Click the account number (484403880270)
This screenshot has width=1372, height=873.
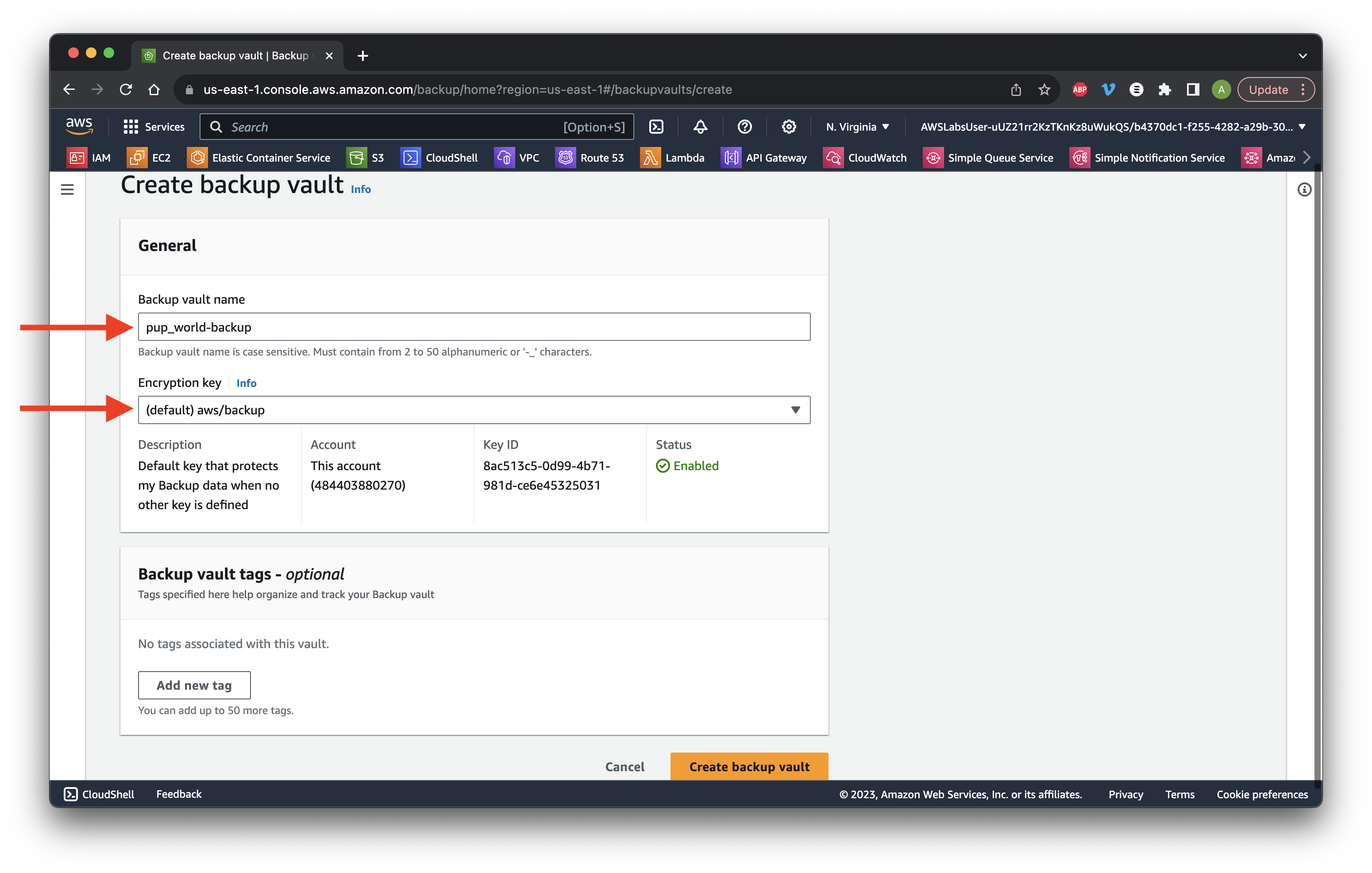(x=358, y=485)
